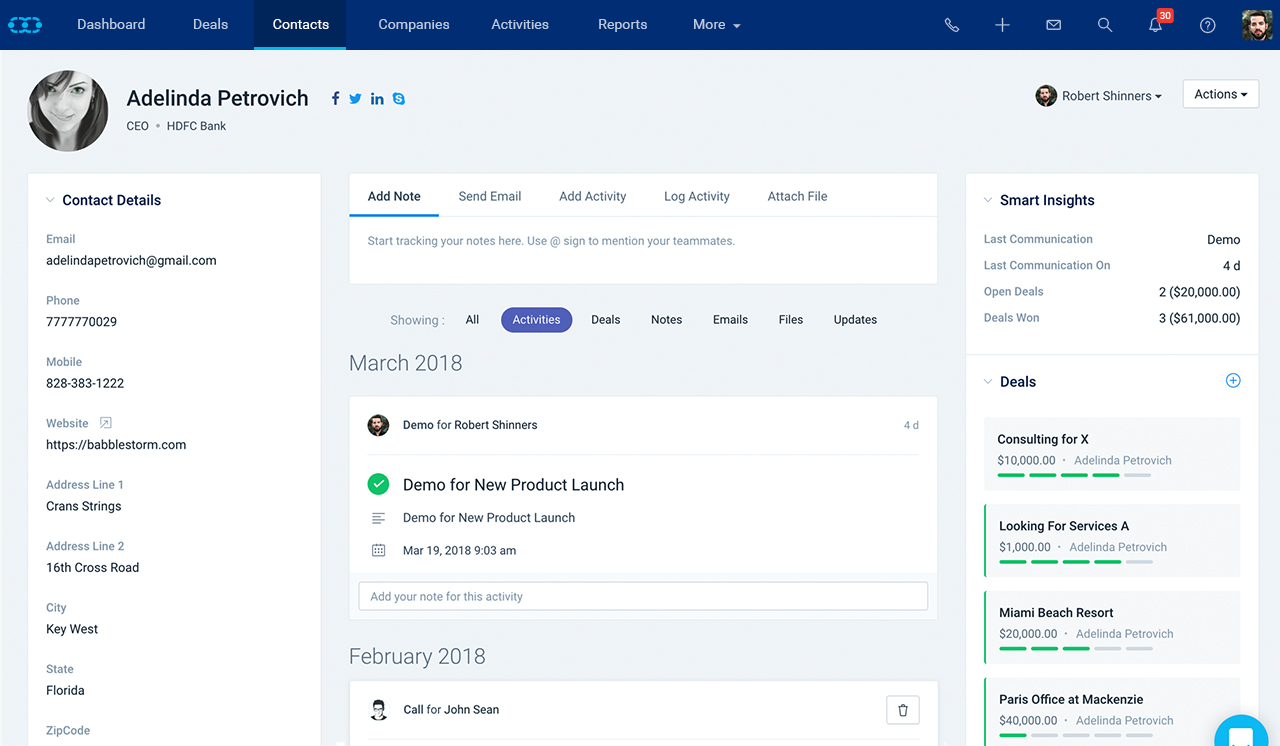Click the app logo in the top bar

(x=24, y=25)
